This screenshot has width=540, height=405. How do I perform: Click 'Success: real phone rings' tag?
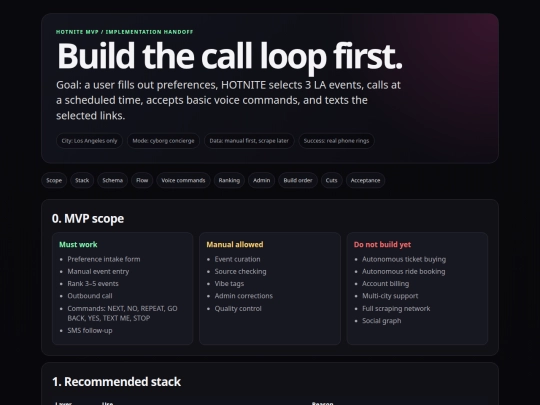coord(336,141)
